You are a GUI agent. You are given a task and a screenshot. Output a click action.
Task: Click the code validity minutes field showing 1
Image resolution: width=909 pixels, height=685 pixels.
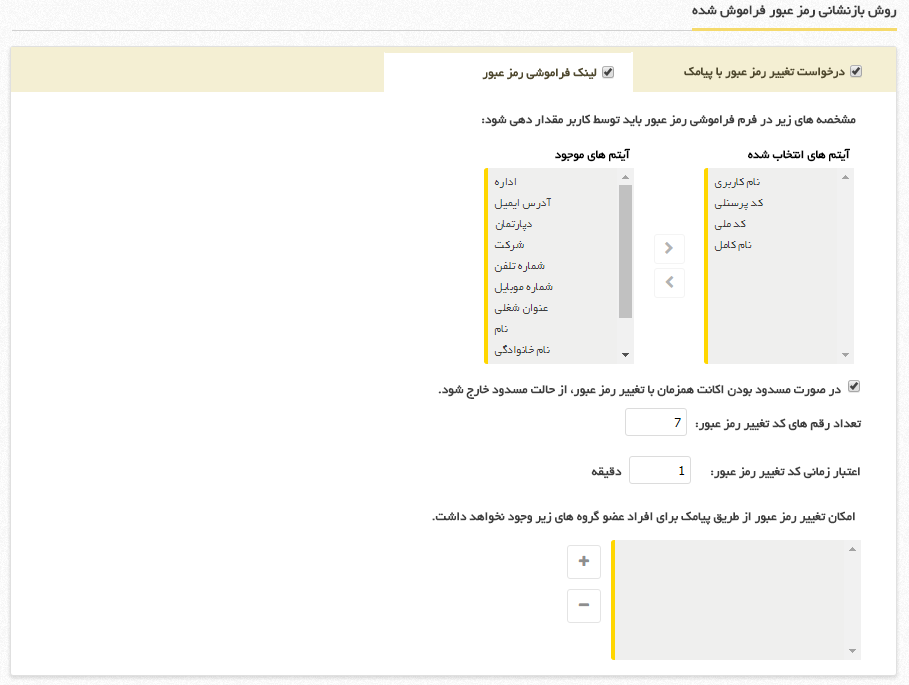661,470
